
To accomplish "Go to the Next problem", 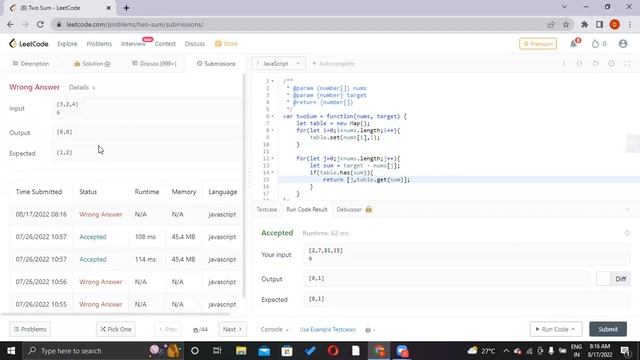I will click(x=232, y=329).
